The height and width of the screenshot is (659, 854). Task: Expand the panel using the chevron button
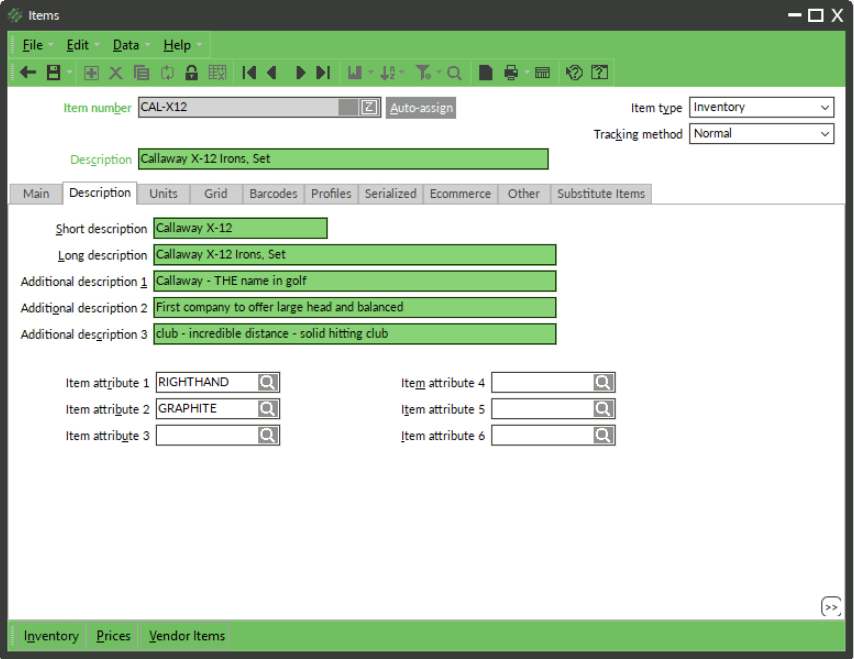pos(833,607)
